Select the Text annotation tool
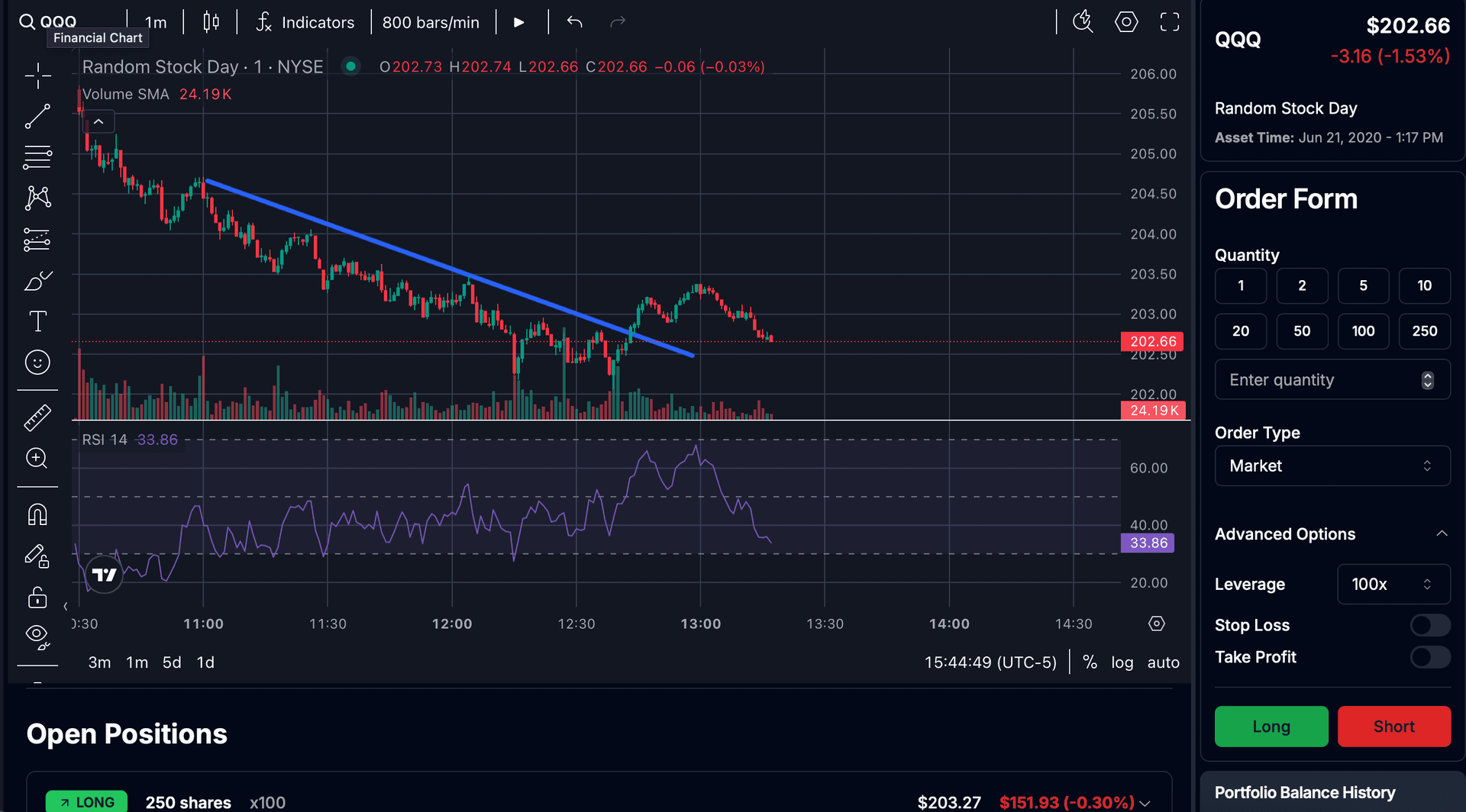This screenshot has height=812, width=1466. pyautogui.click(x=37, y=321)
